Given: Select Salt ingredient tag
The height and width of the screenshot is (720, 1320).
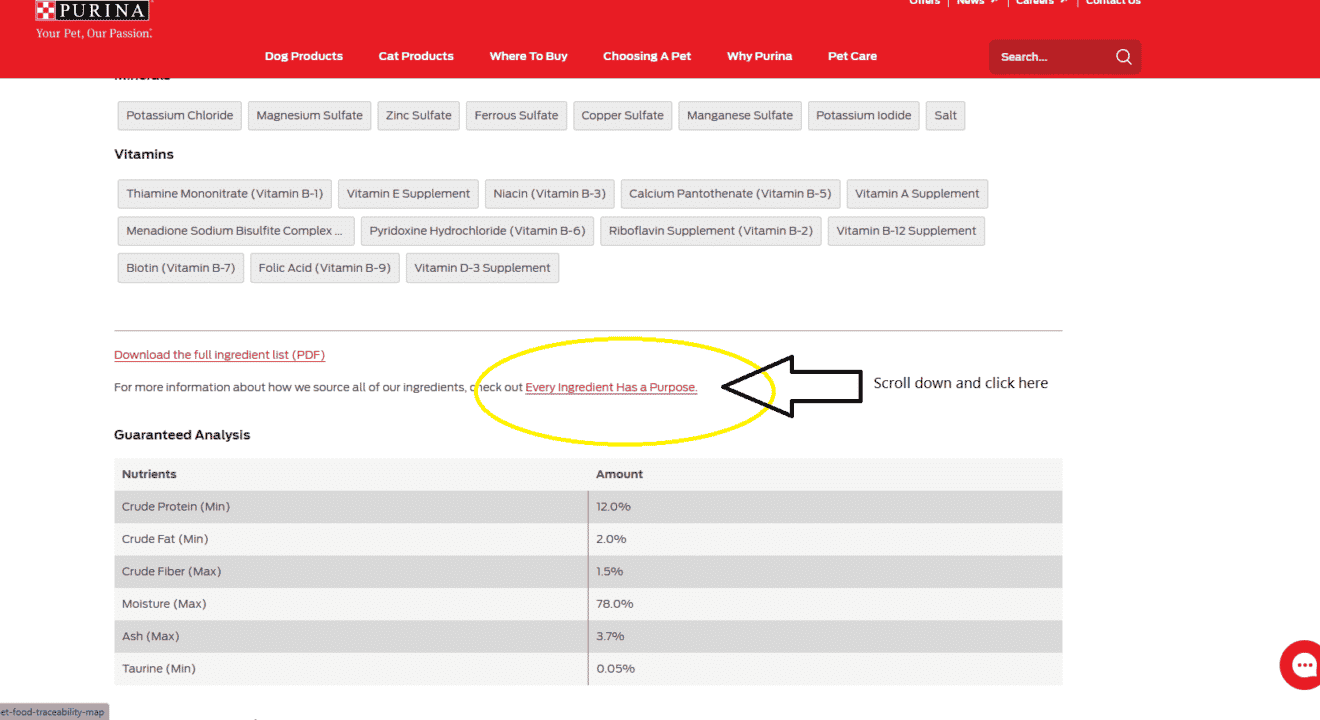Looking at the screenshot, I should pos(946,115).
